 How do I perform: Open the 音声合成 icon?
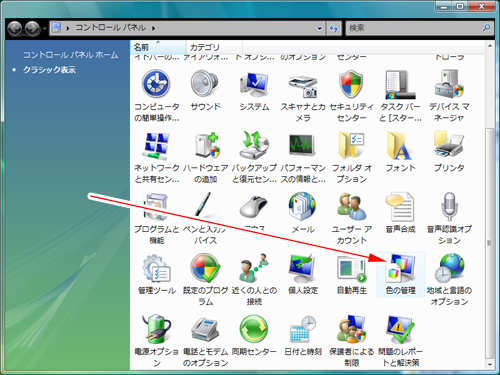[400, 207]
